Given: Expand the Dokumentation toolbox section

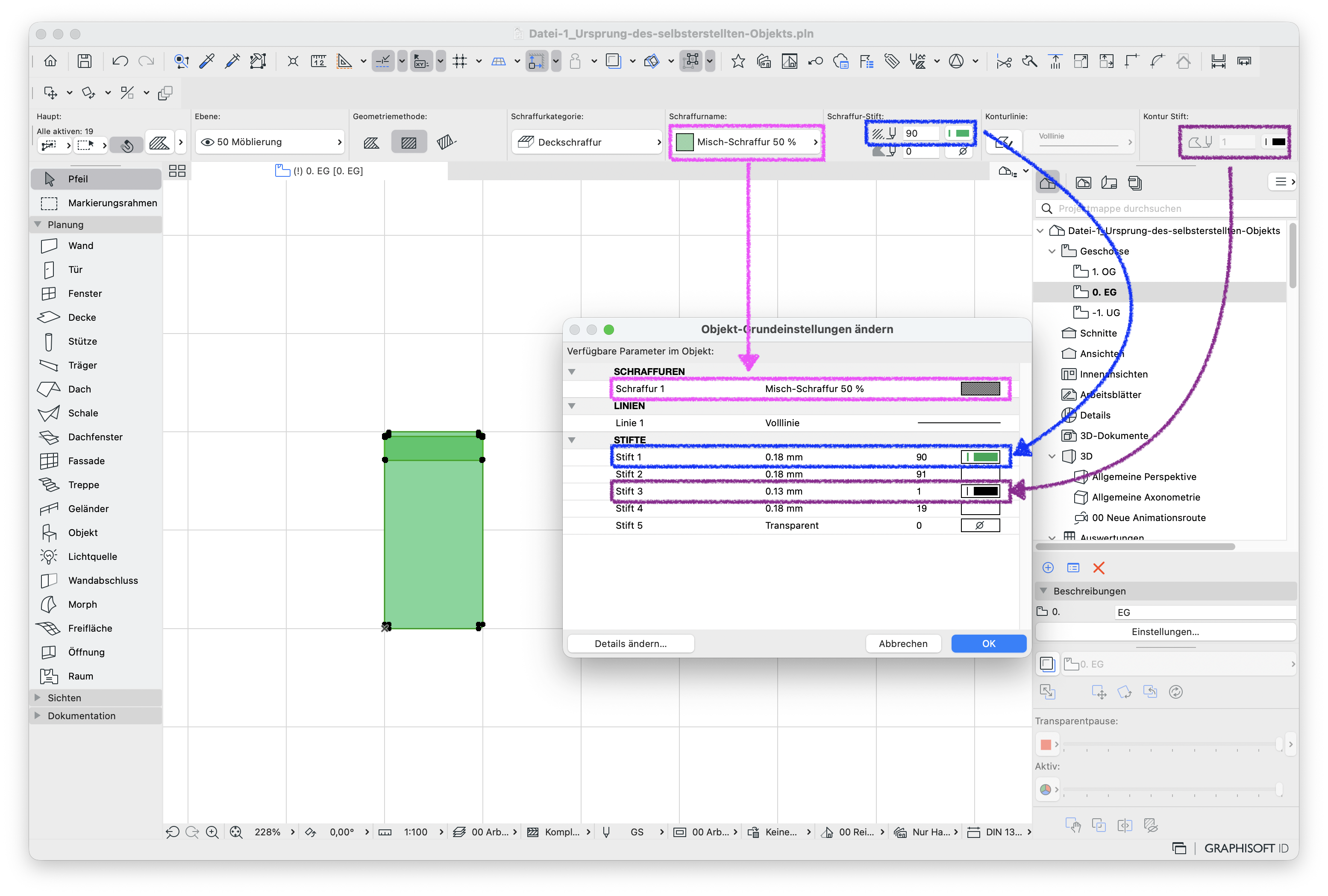Looking at the screenshot, I should [38, 715].
